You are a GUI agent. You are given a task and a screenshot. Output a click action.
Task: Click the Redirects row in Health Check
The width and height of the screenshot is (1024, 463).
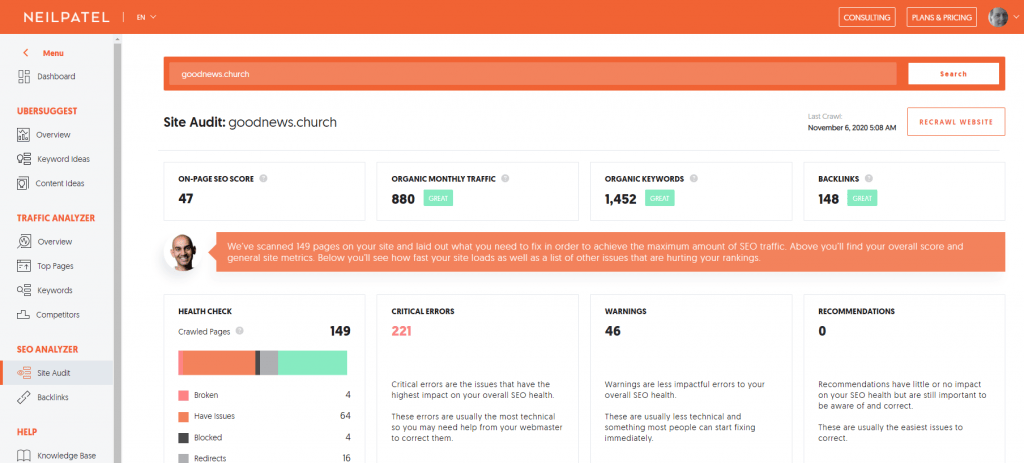tap(264, 458)
